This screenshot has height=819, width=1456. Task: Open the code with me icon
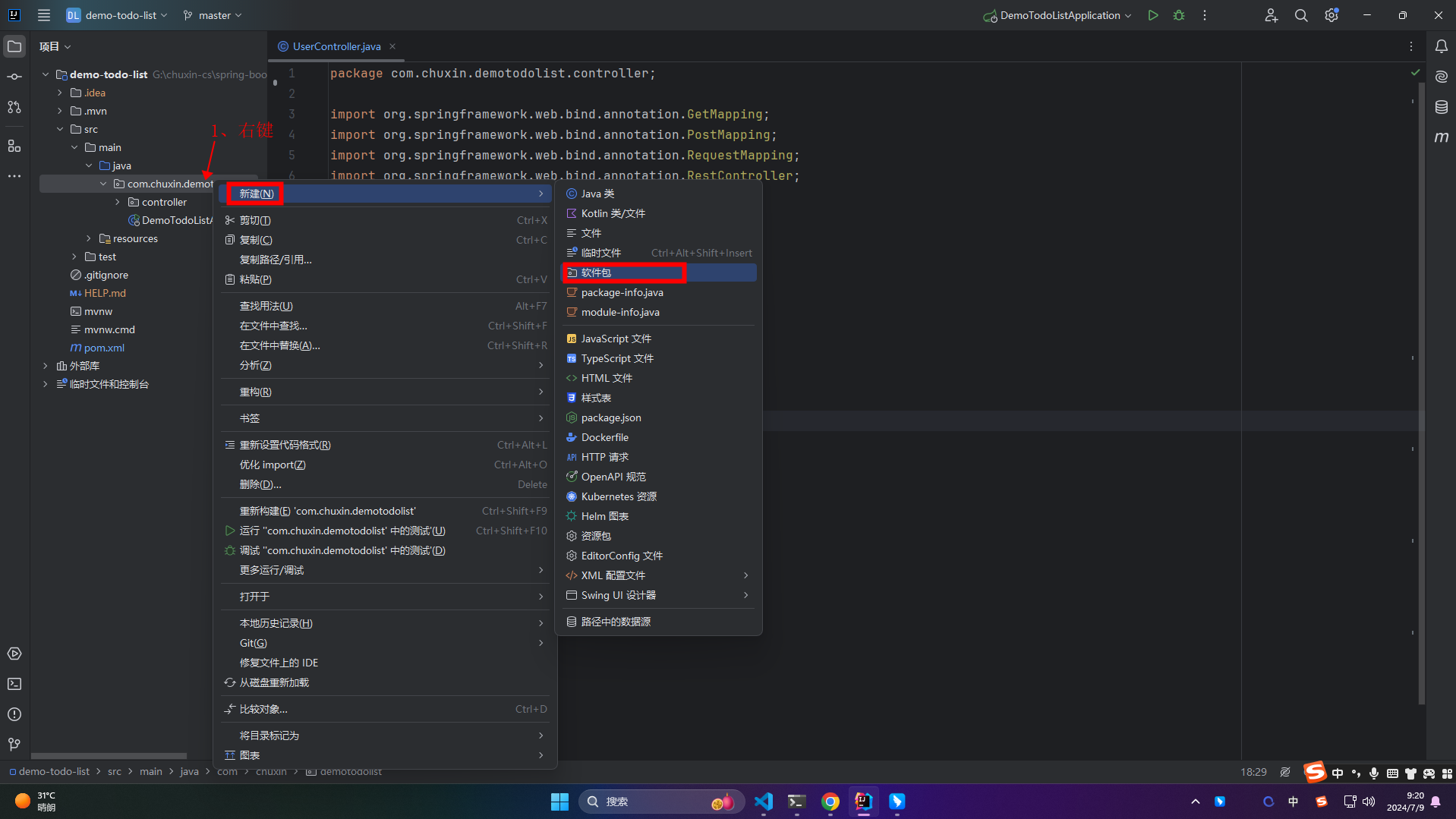pos(1271,15)
